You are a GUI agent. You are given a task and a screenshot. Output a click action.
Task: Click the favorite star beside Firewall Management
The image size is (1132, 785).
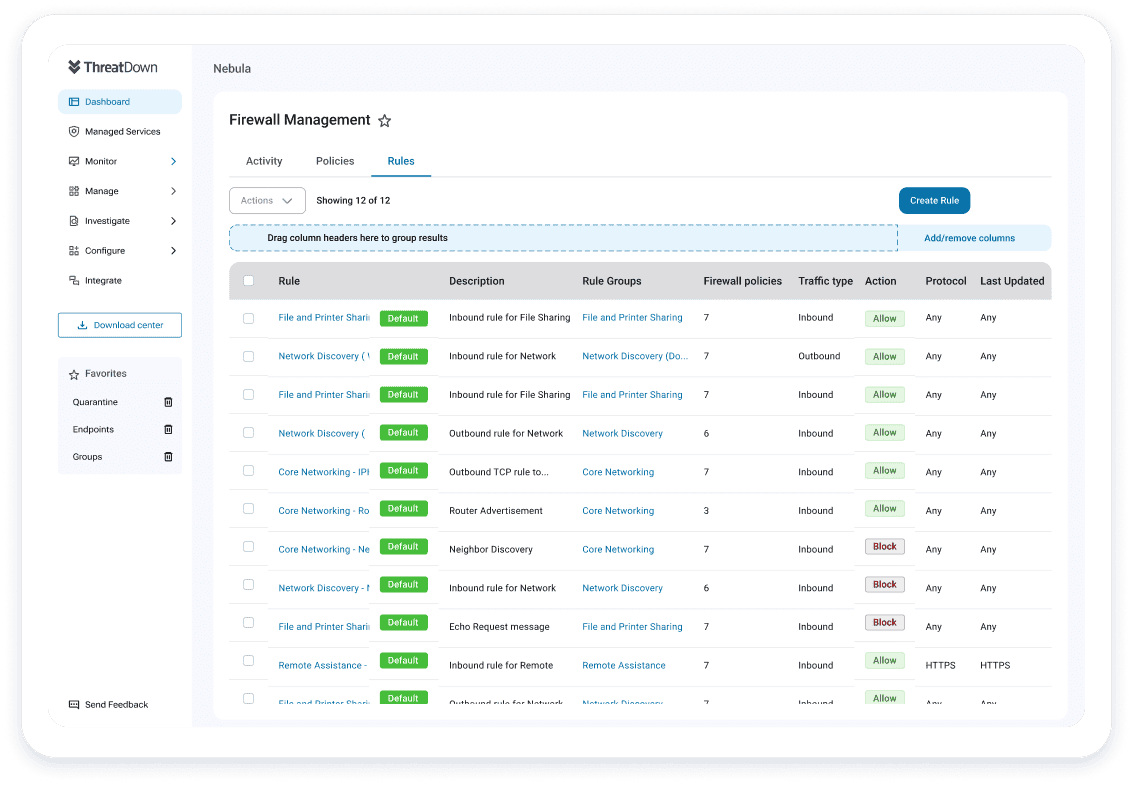coord(384,121)
